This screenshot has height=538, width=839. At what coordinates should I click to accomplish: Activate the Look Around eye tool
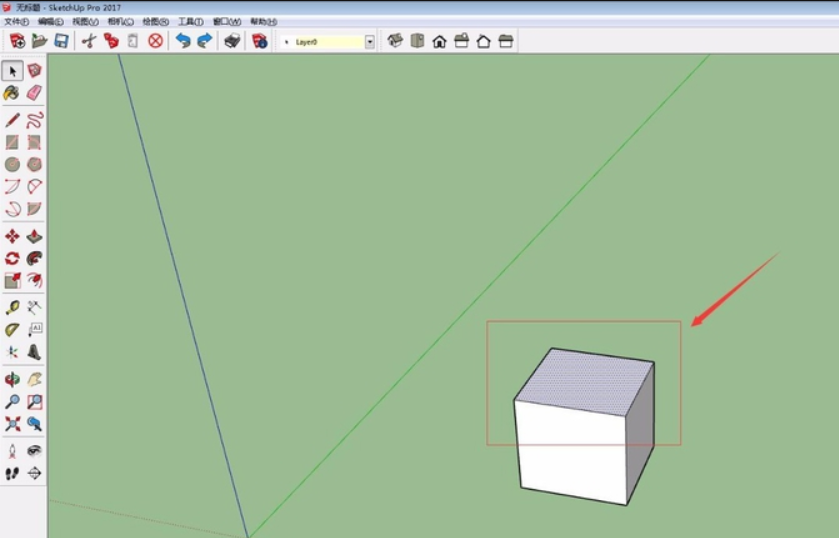pyautogui.click(x=34, y=451)
